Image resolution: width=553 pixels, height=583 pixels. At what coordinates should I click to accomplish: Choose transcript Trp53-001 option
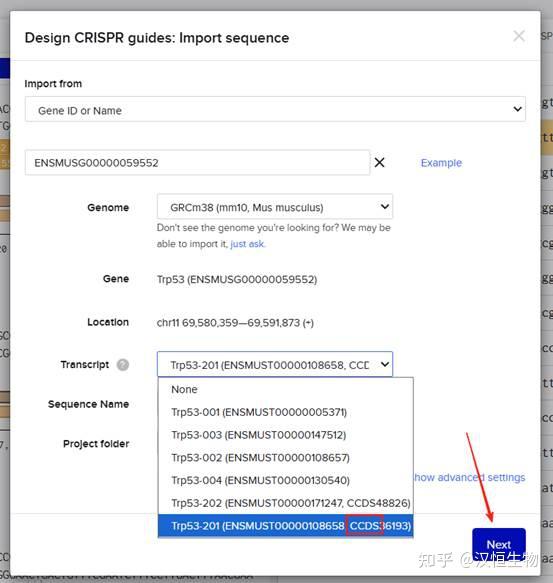point(286,412)
